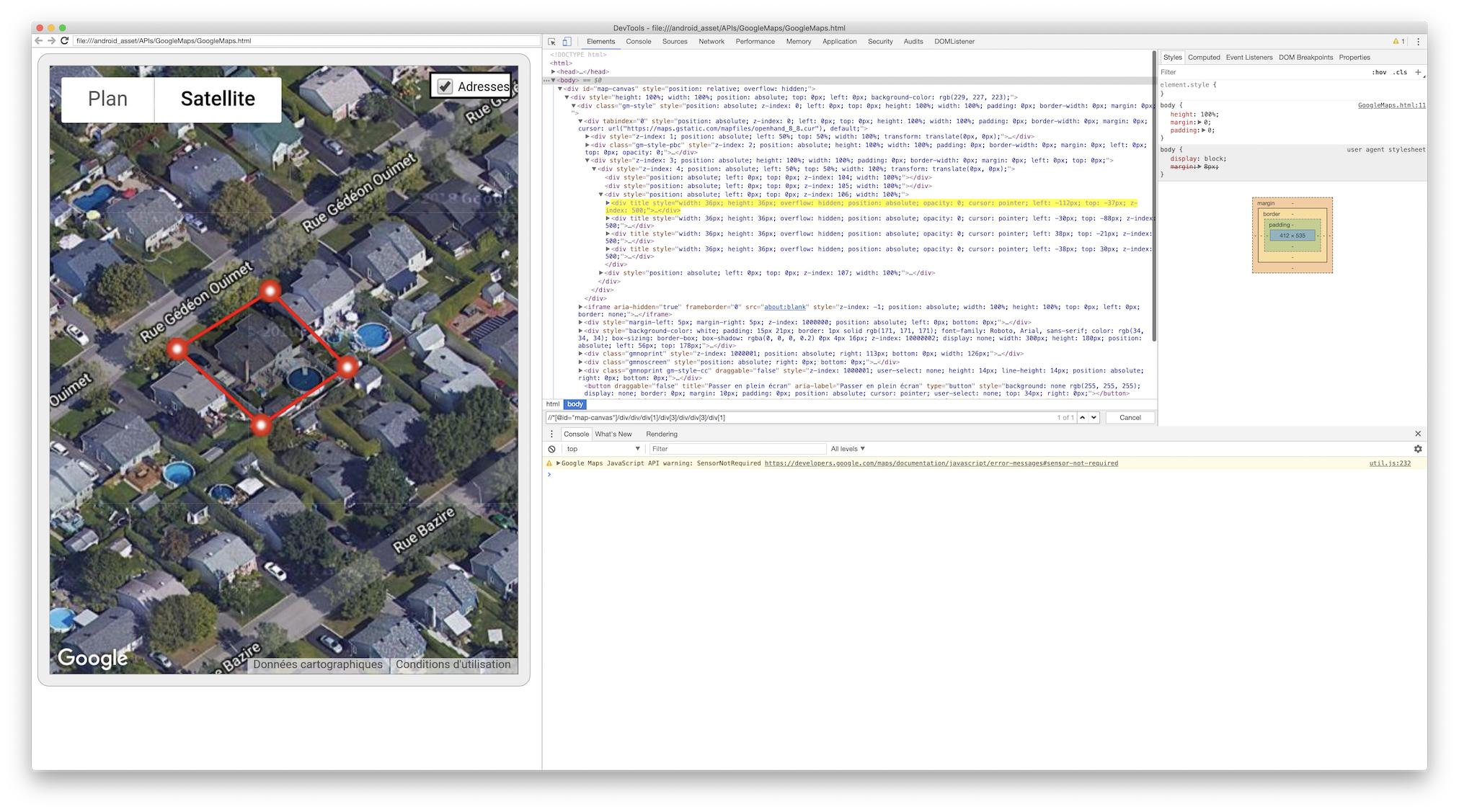Open the console drawer three-dot menu

coord(551,434)
